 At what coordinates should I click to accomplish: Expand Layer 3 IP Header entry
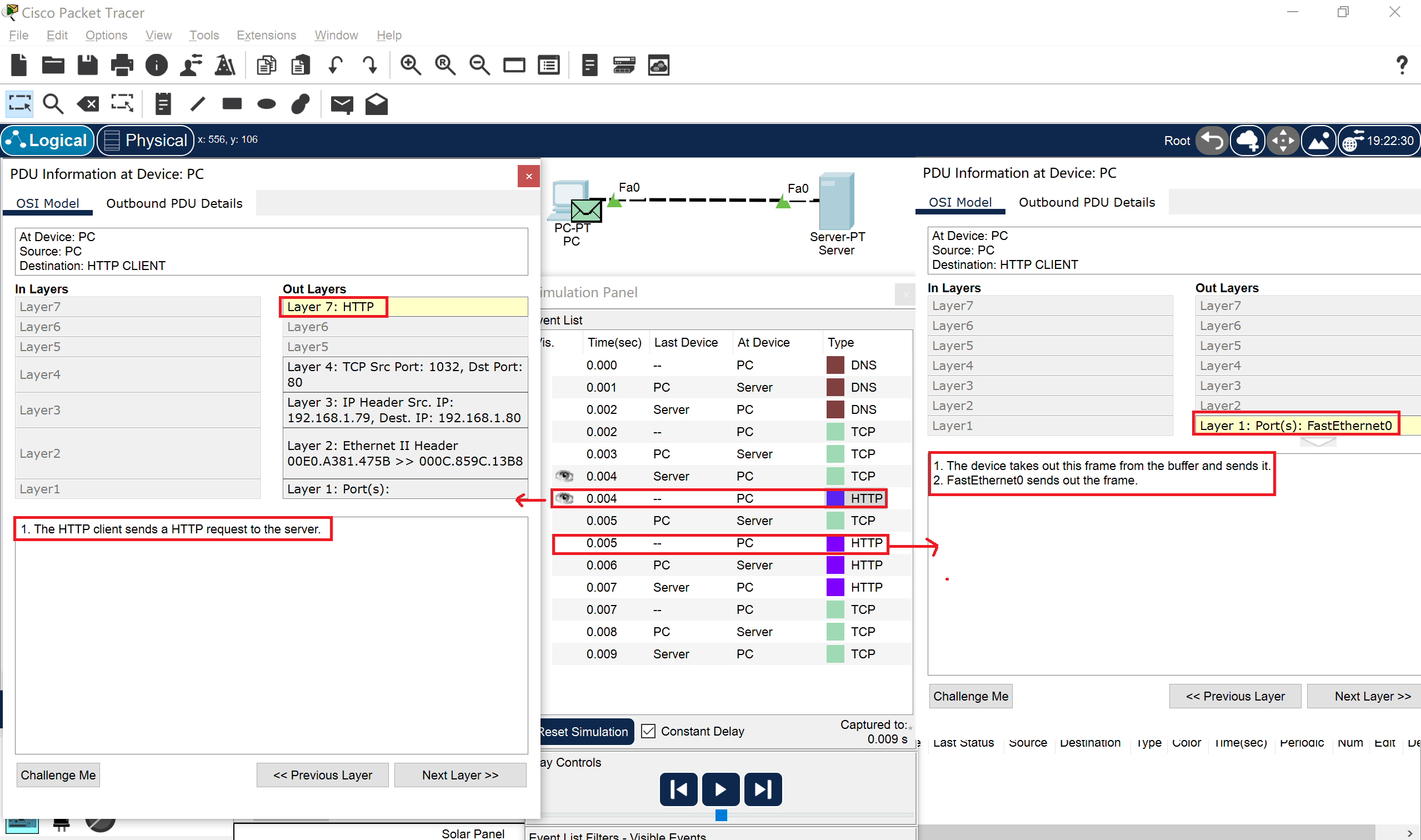(404, 410)
